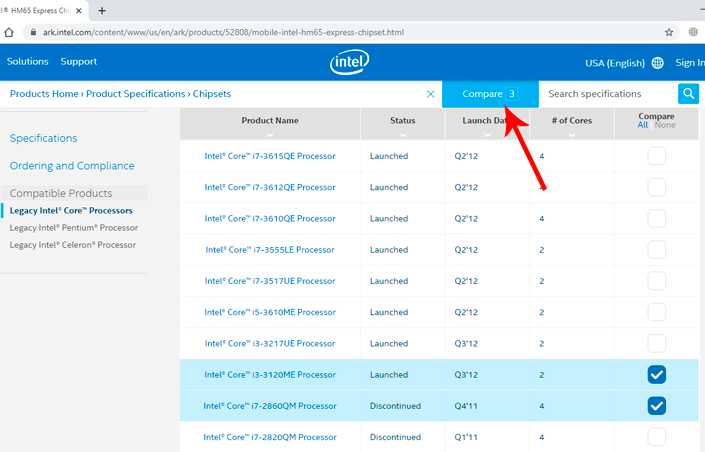Click Launched status for i3-3120ME row

[389, 375]
